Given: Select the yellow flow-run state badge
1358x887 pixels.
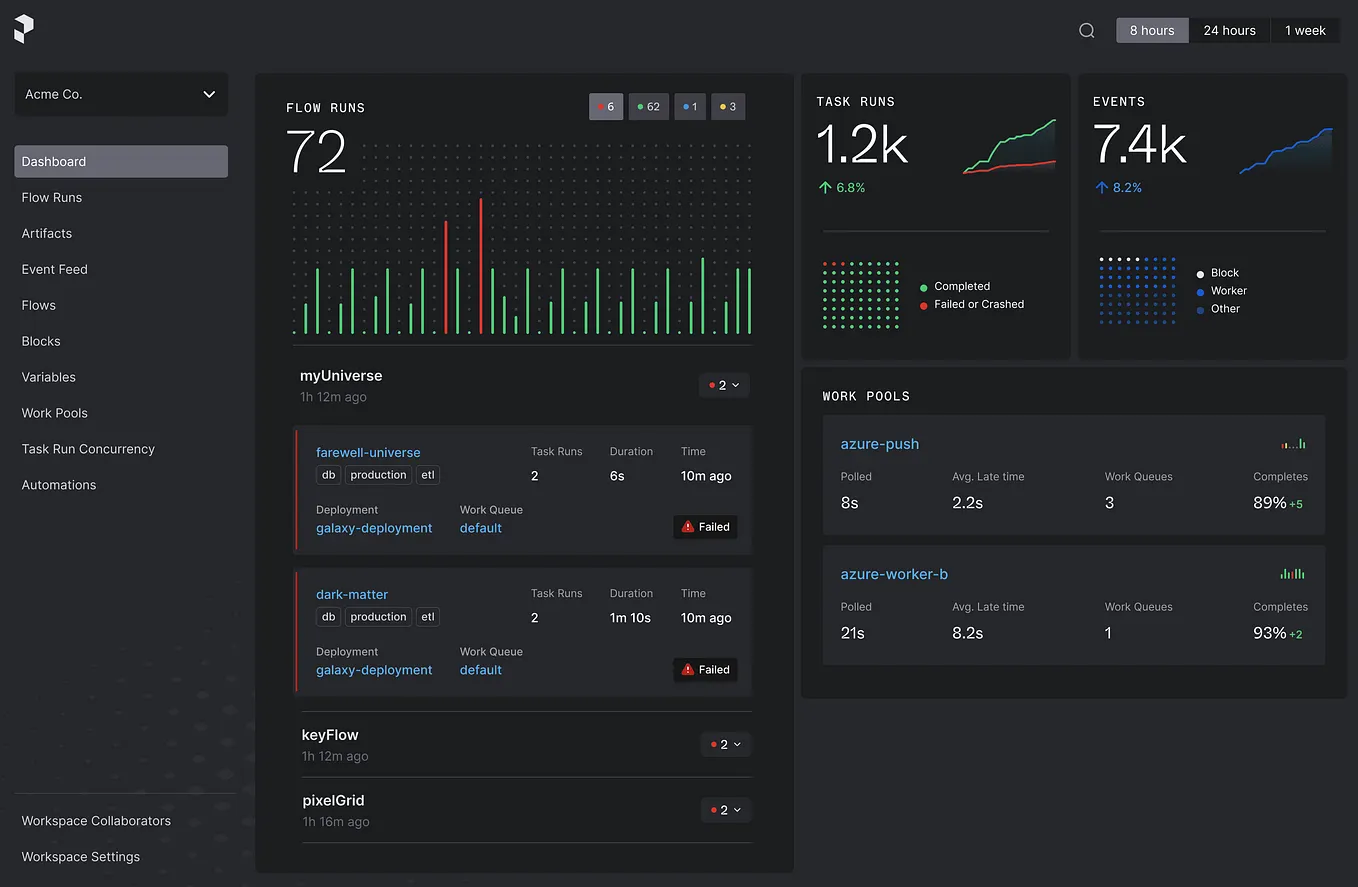Looking at the screenshot, I should [728, 106].
